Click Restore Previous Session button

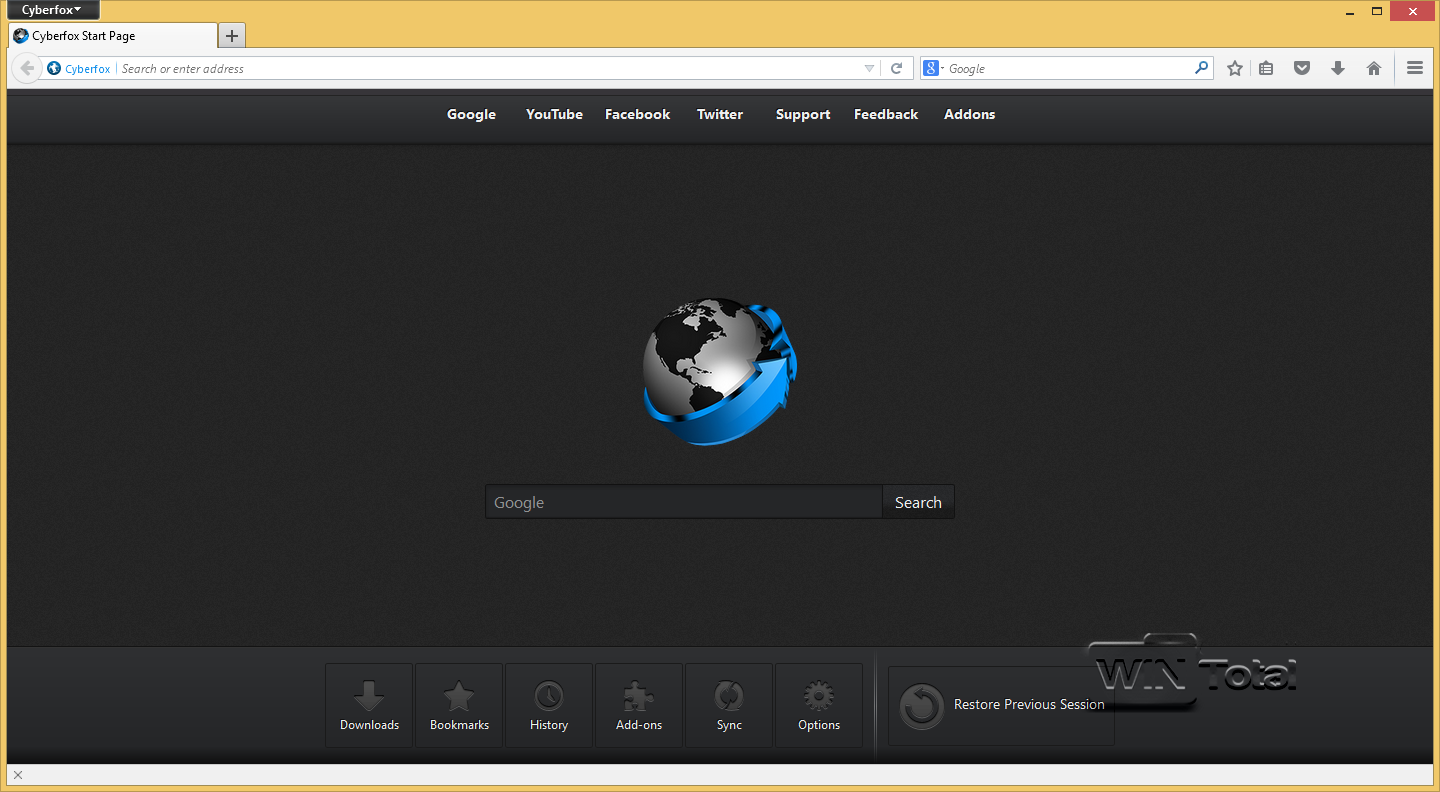(x=1001, y=706)
